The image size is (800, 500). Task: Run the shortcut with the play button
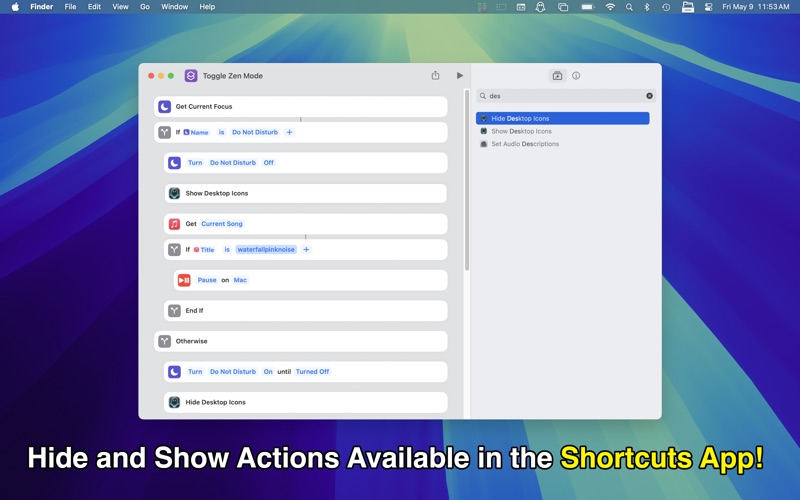click(x=460, y=76)
